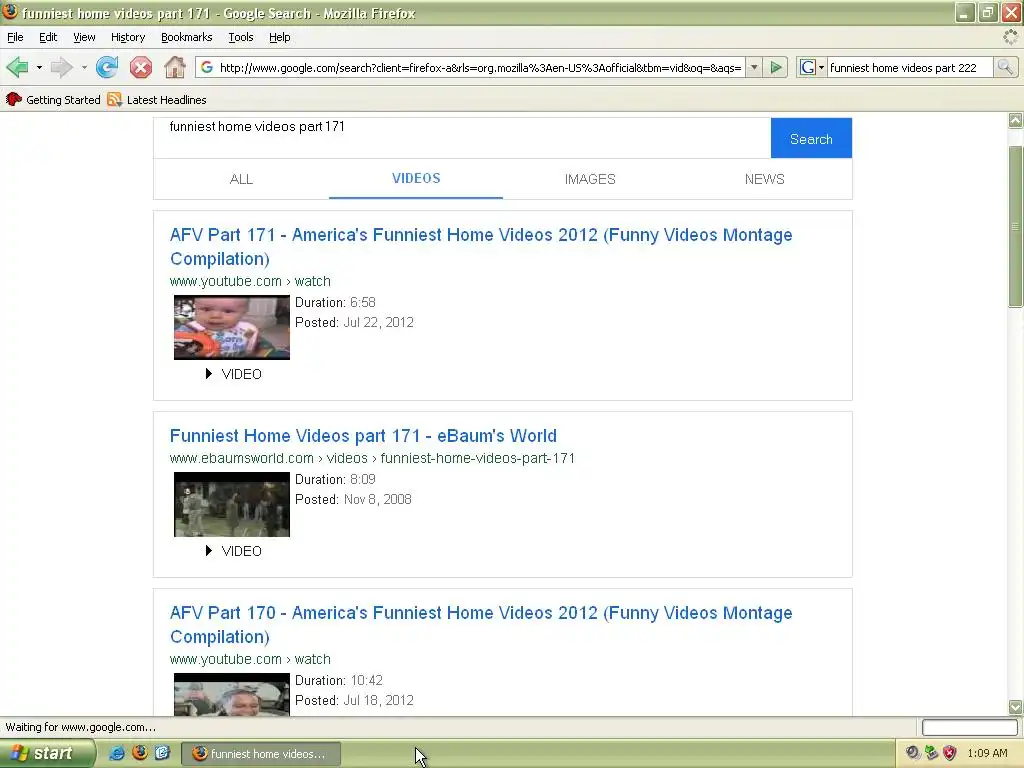Click the "Duration: 6:58" text

[335, 302]
